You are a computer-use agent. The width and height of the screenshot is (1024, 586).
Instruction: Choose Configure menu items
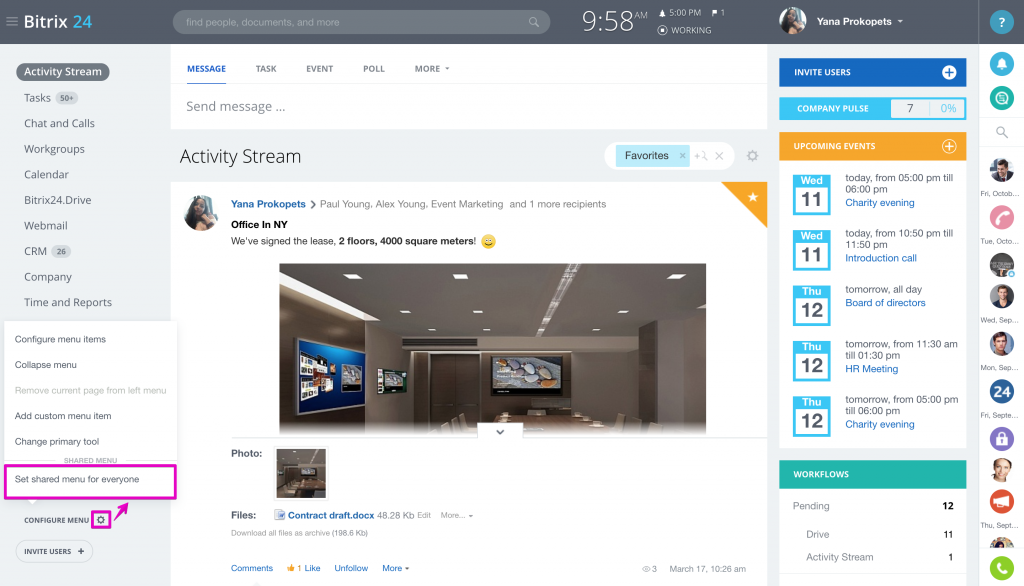click(60, 339)
